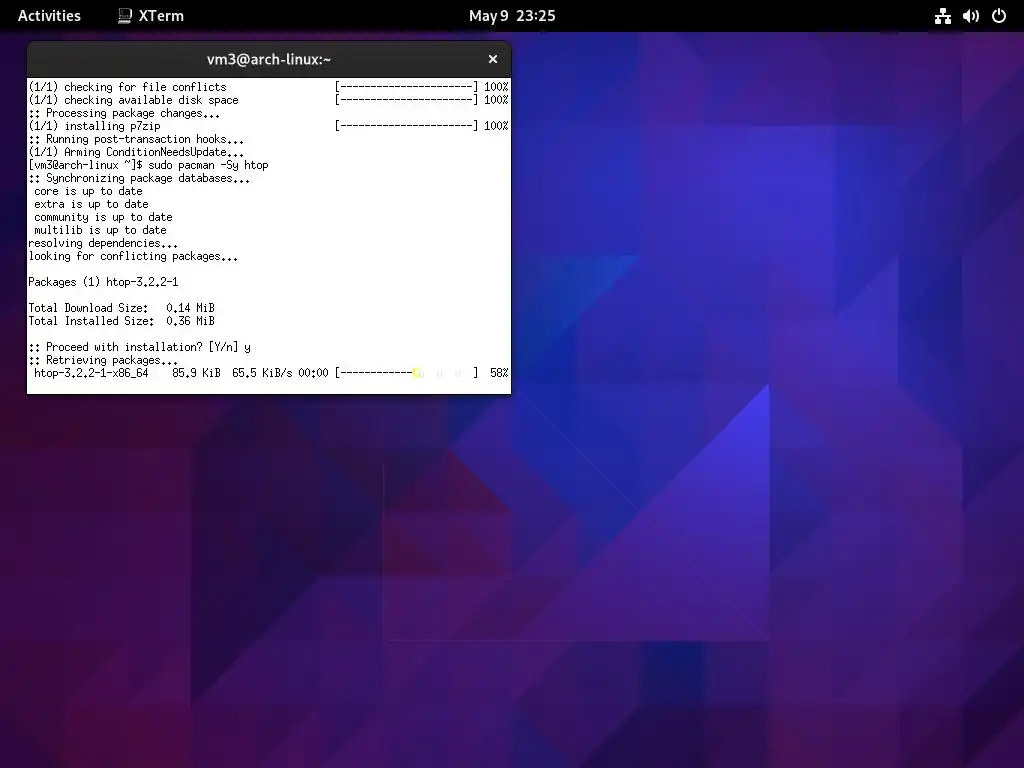Click the 'resolving dependencies...' line
Screen dimensions: 1024x768
[103, 244]
